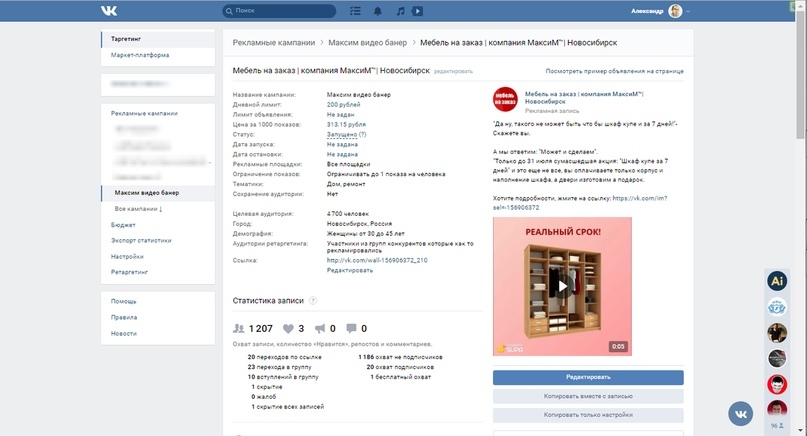The height and width of the screenshot is (436, 807).
Task: Open Рекламные кампании in left menu
Action: [144, 113]
